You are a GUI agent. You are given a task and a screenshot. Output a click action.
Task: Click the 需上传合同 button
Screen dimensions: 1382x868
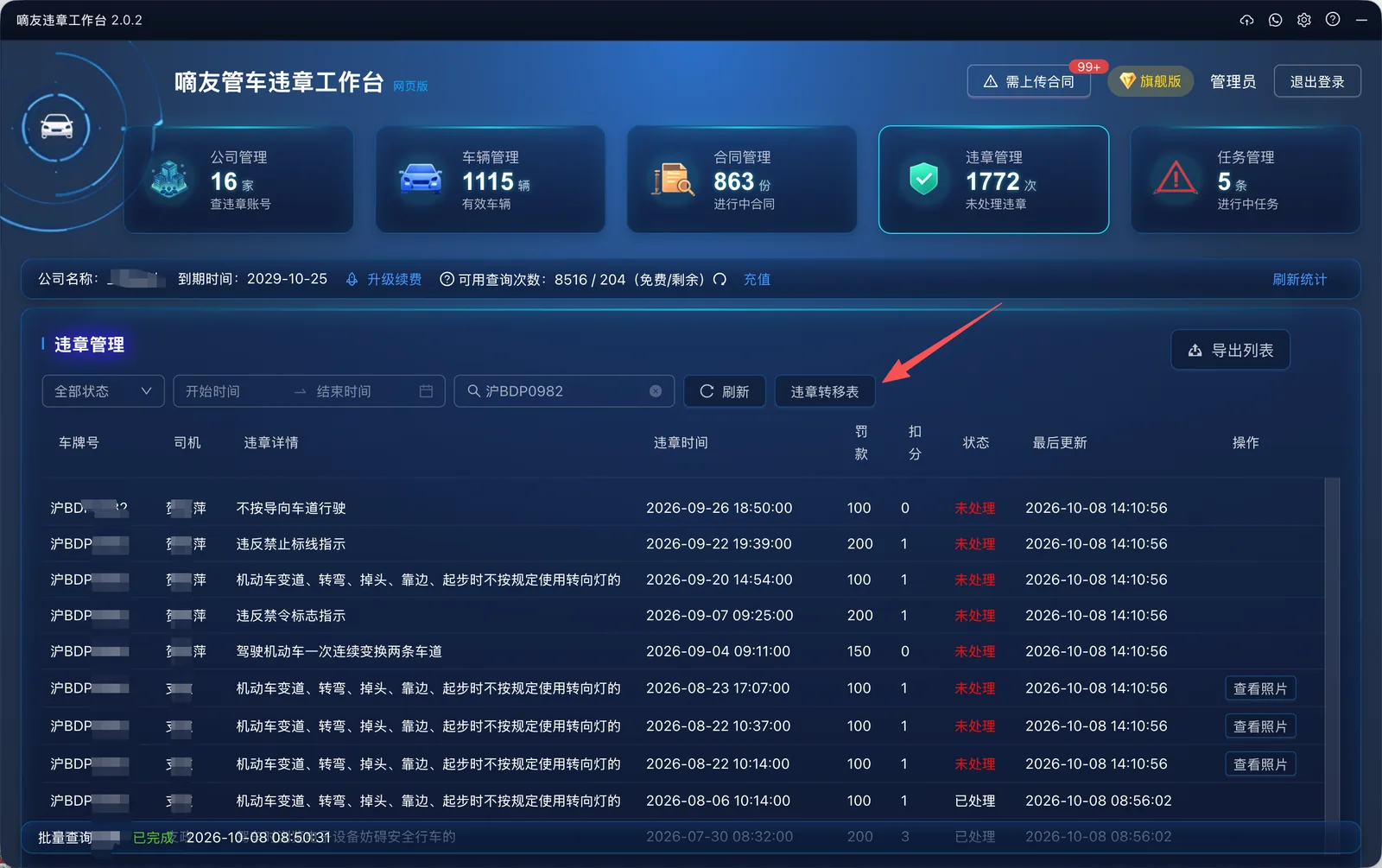1029,82
